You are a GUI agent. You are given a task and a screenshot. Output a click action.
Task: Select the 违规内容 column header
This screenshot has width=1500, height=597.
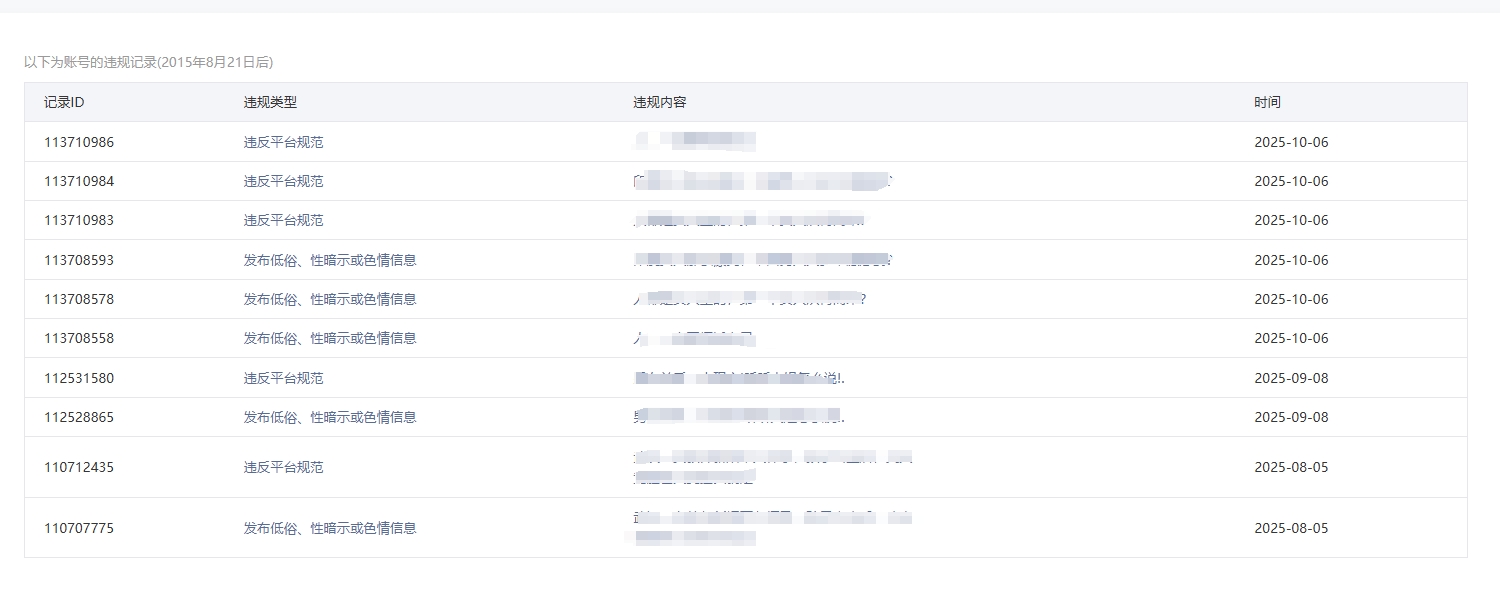pos(659,102)
